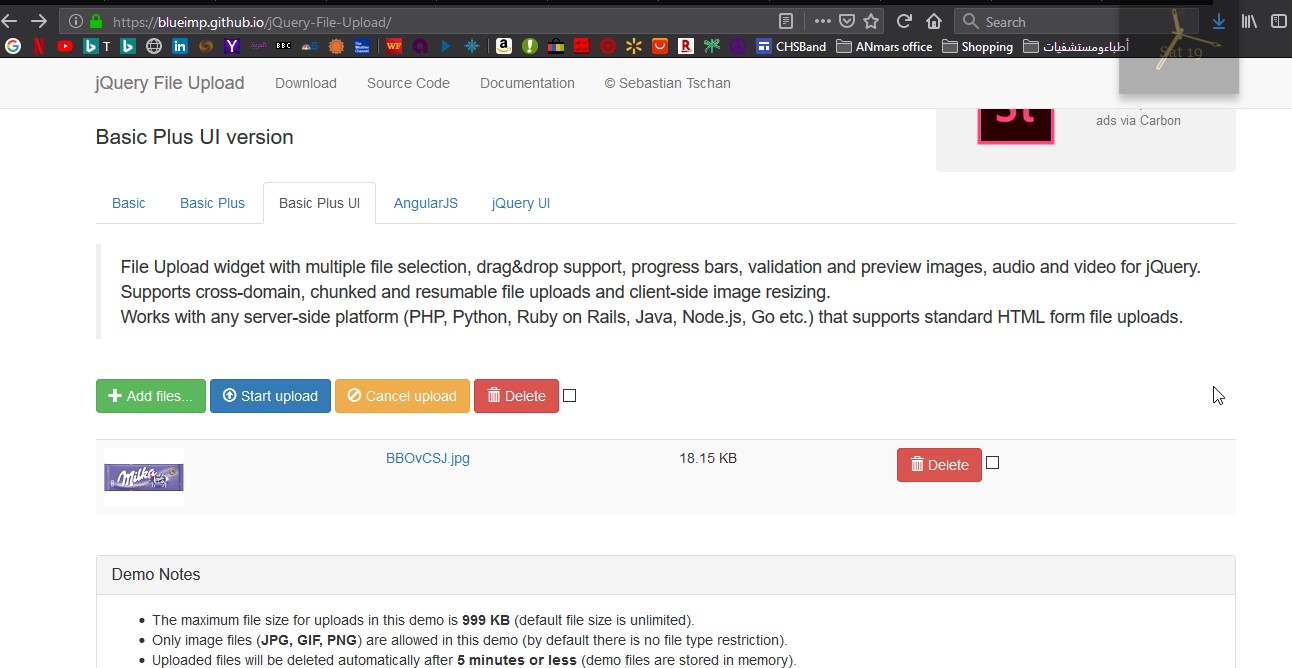Switch to the AngularJS tab
Screen dimensions: 1292x668
pyautogui.click(x=425, y=203)
